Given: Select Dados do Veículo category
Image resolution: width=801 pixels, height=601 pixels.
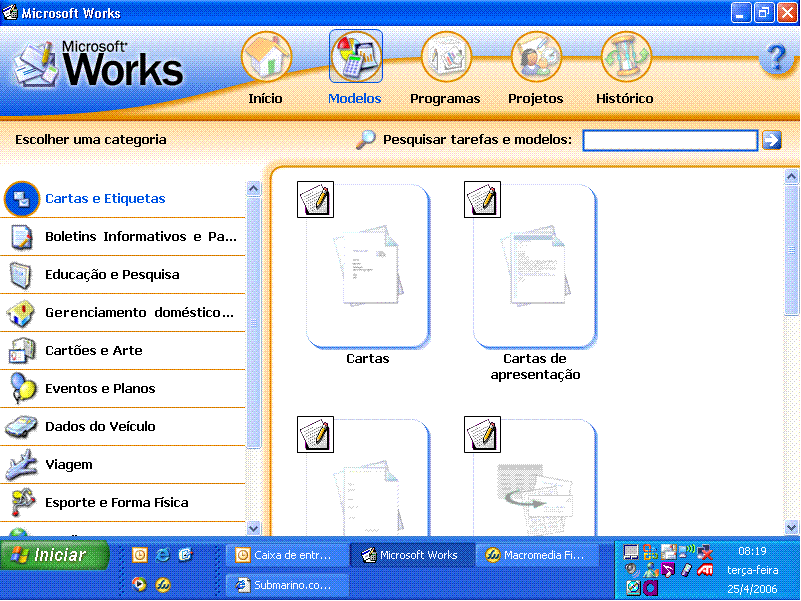Looking at the screenshot, I should click(x=123, y=427).
